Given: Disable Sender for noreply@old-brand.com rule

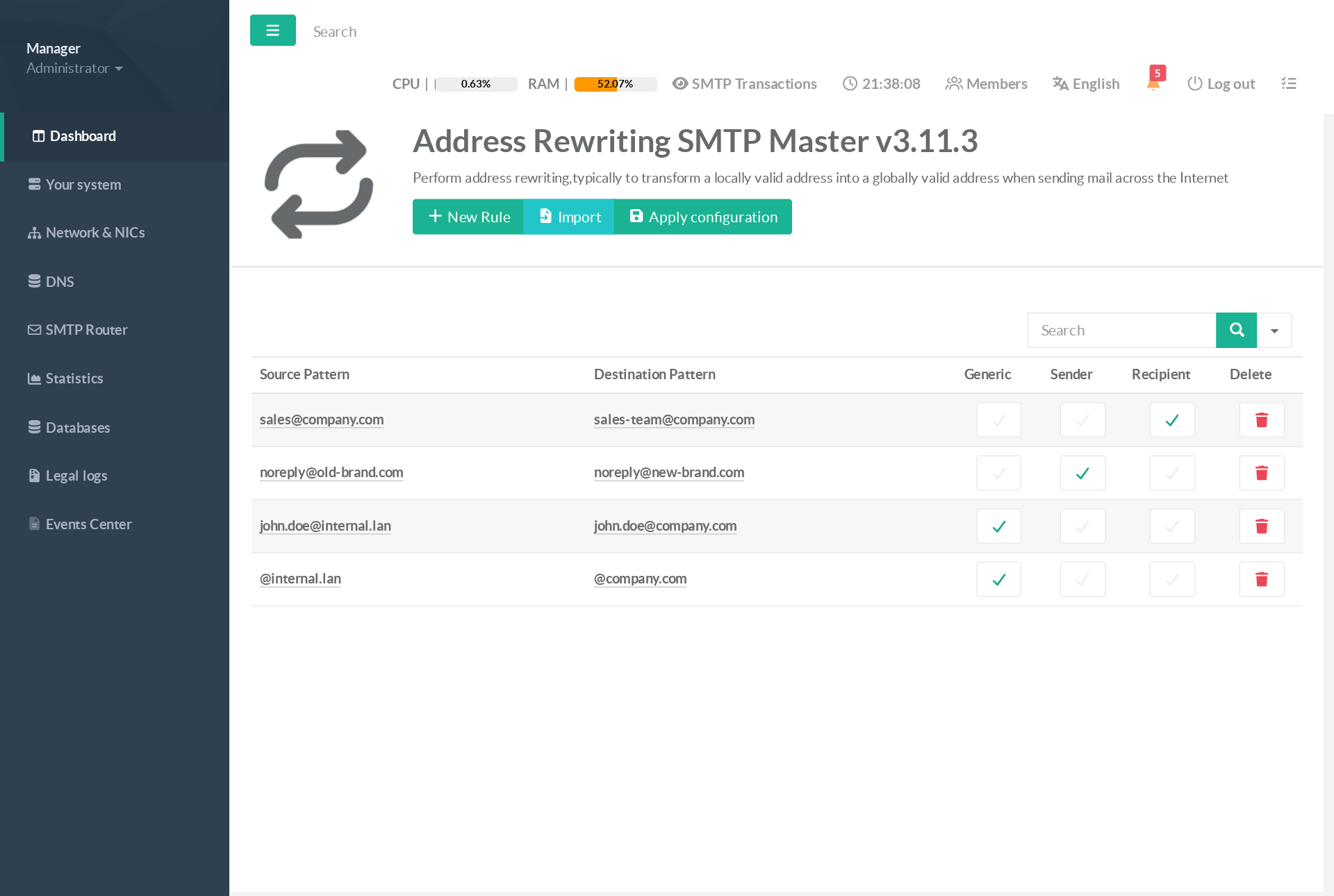Looking at the screenshot, I should point(1082,473).
